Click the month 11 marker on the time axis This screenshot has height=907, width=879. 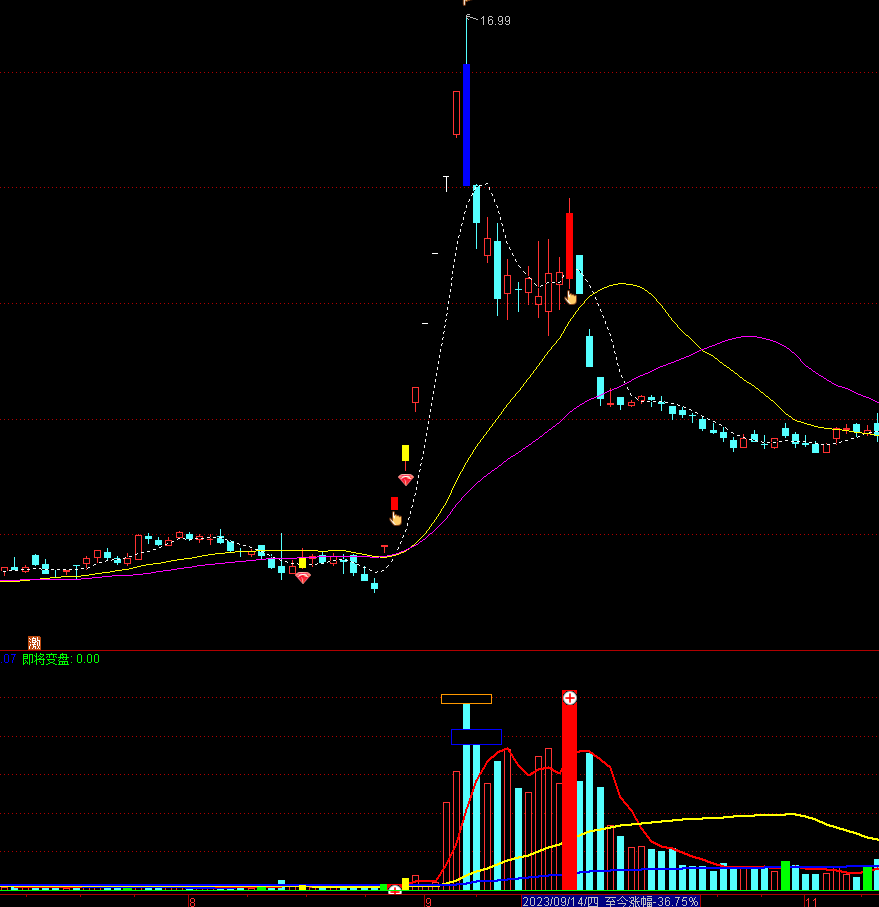click(x=811, y=901)
